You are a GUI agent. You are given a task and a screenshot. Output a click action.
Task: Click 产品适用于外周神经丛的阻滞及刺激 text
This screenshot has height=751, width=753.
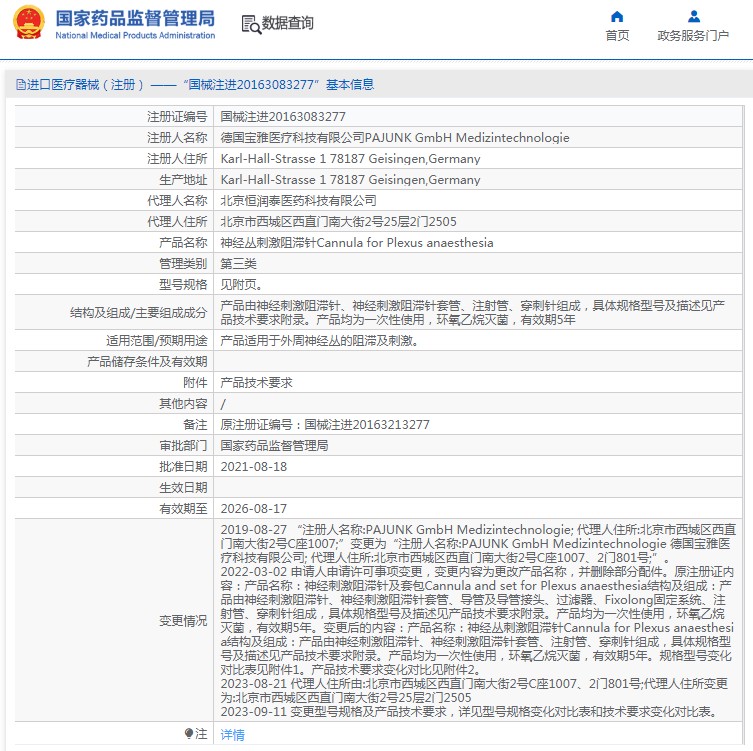(x=319, y=341)
